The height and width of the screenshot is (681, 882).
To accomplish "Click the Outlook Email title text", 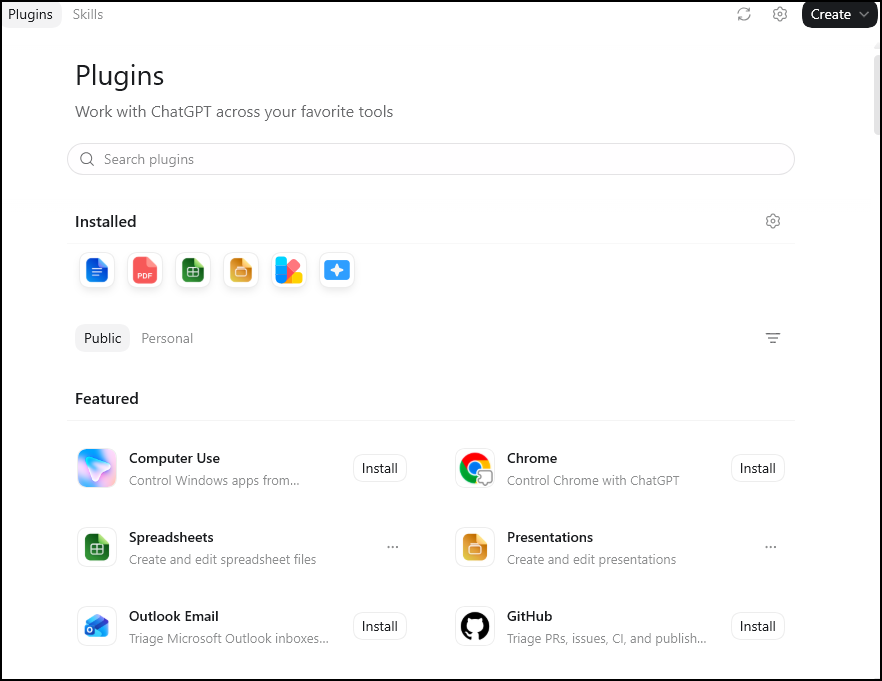I will coord(174,616).
